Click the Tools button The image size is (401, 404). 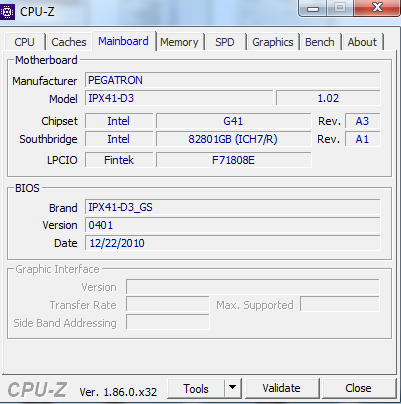point(196,388)
